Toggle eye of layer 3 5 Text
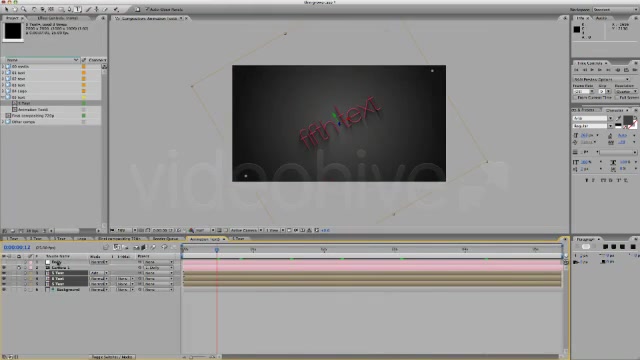This screenshot has width=640, height=360. pos(4,273)
